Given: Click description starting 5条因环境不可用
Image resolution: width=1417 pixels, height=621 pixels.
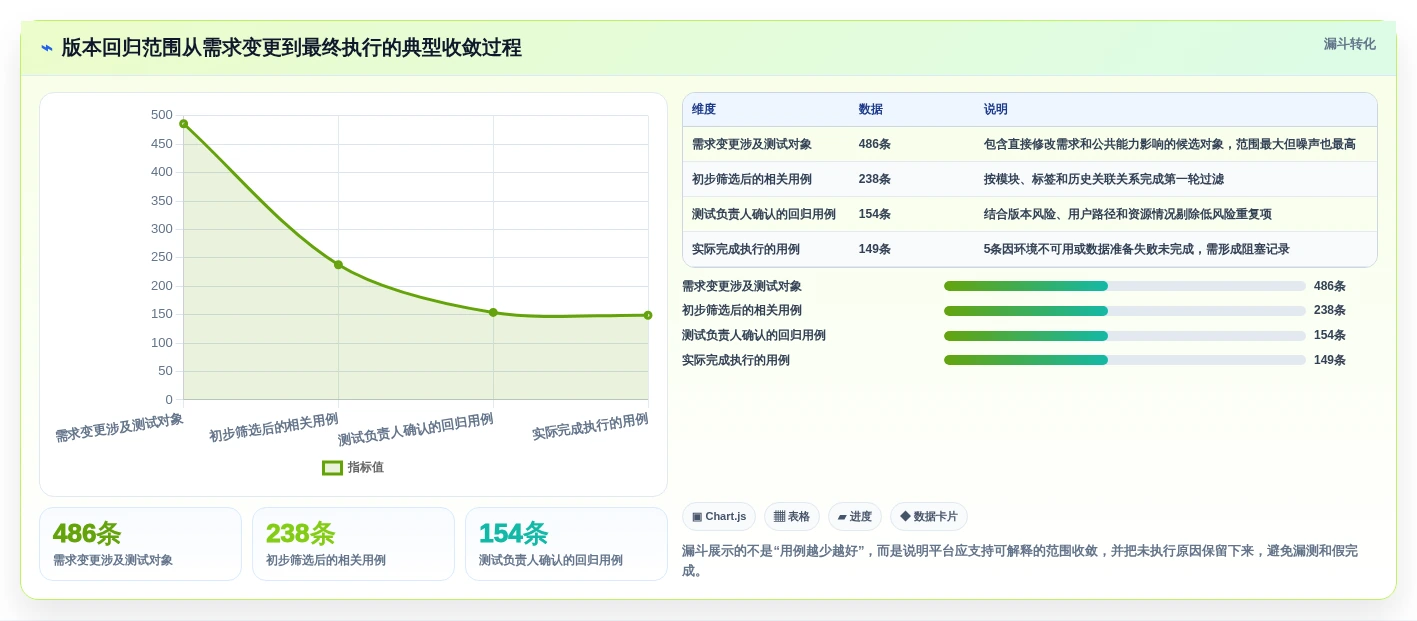Looking at the screenshot, I should [1137, 249].
